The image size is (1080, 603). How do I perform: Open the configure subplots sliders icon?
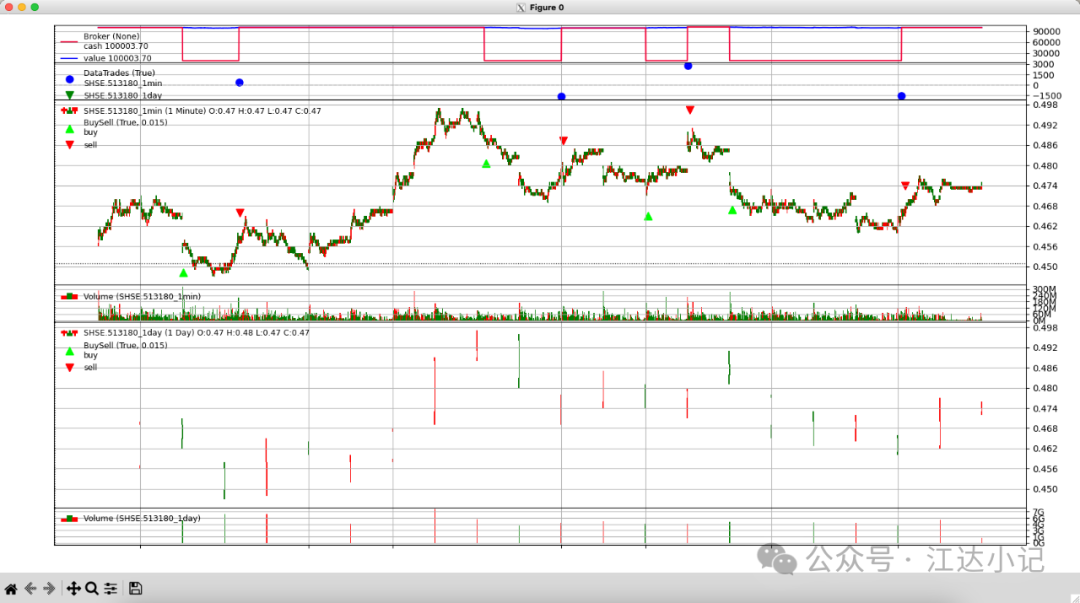(111, 589)
